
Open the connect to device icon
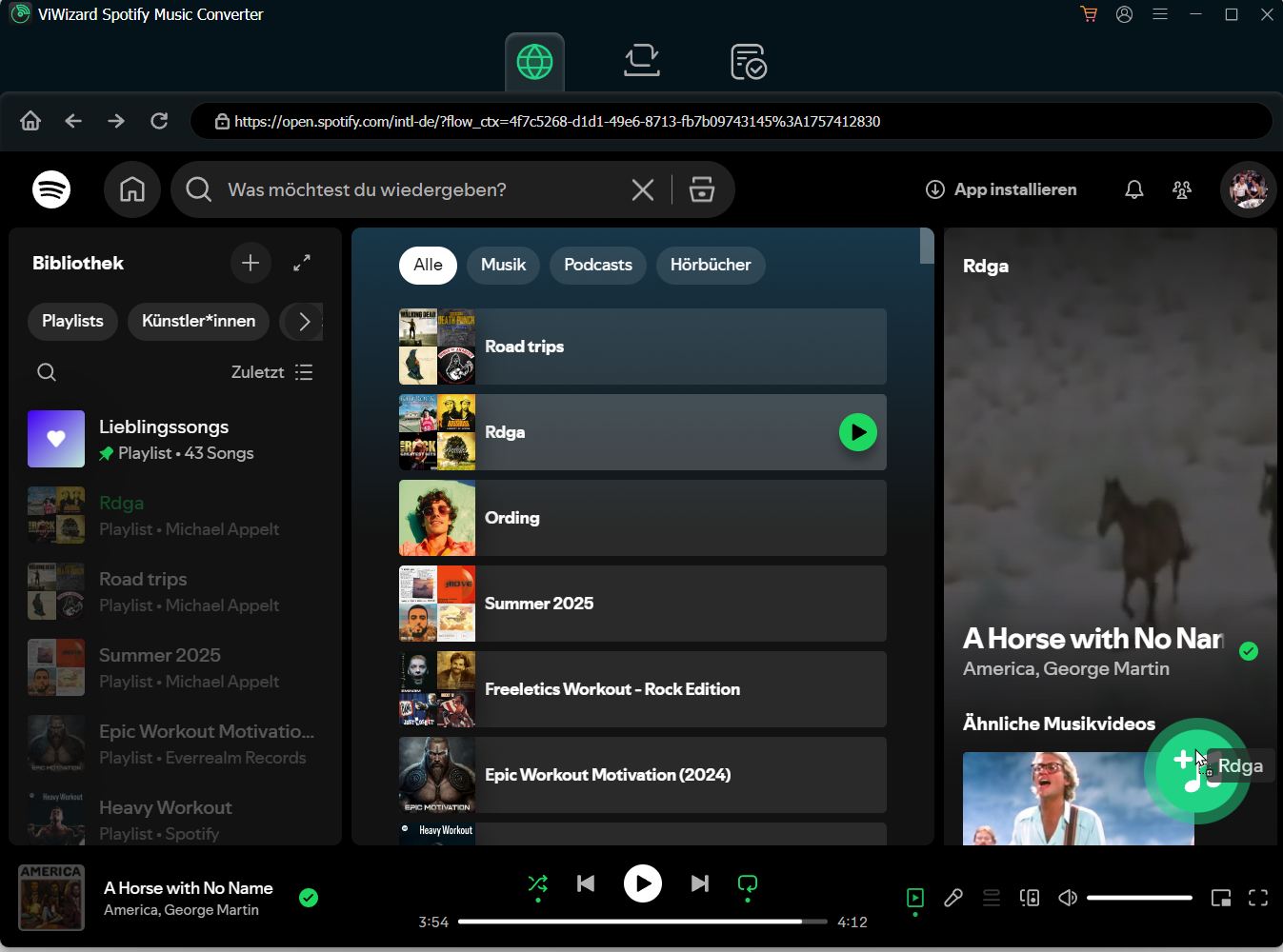(x=1030, y=898)
